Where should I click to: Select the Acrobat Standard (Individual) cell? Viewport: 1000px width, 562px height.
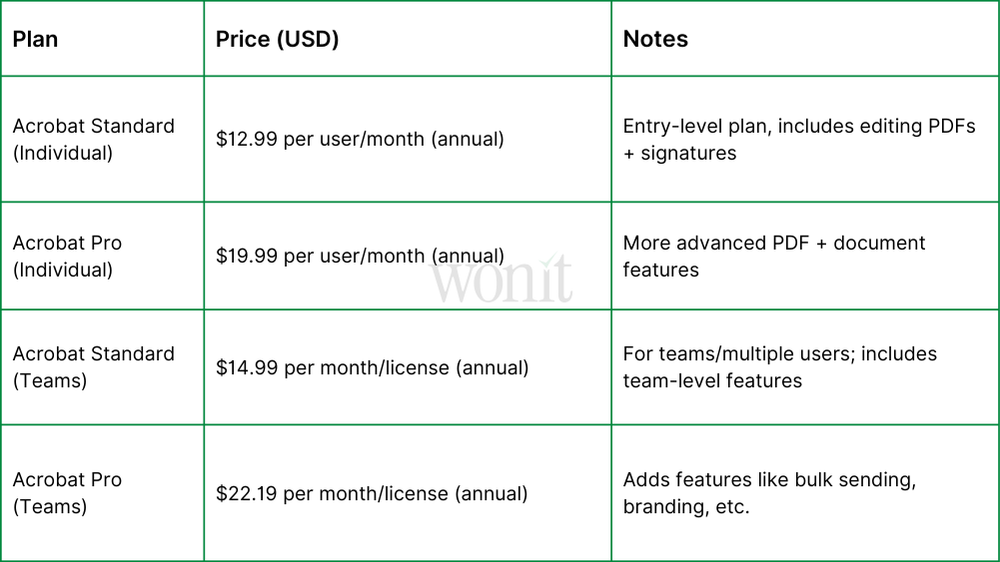pos(93,139)
